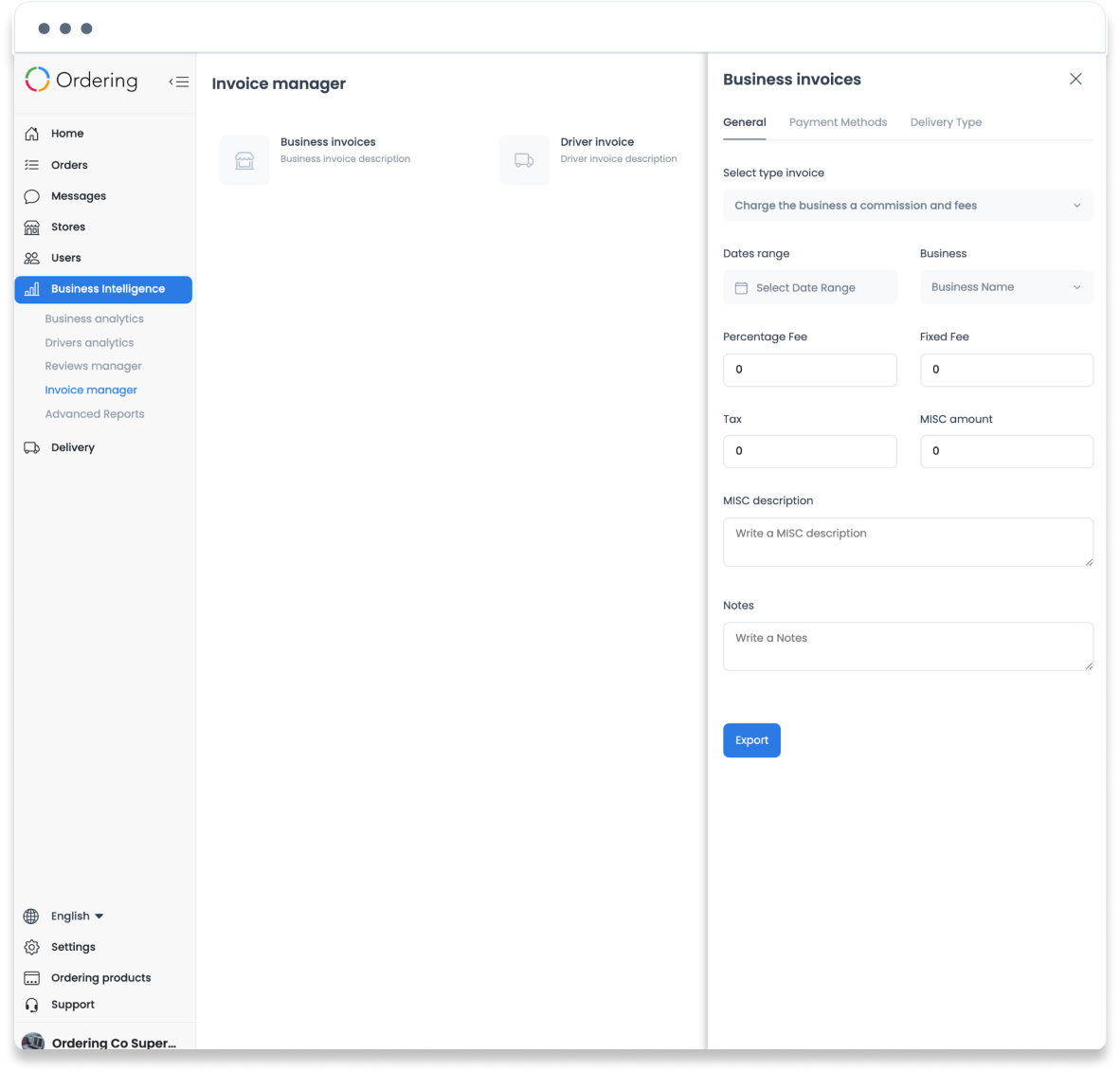The height and width of the screenshot is (1072, 1120).
Task: Switch to the General tab
Action: click(744, 122)
